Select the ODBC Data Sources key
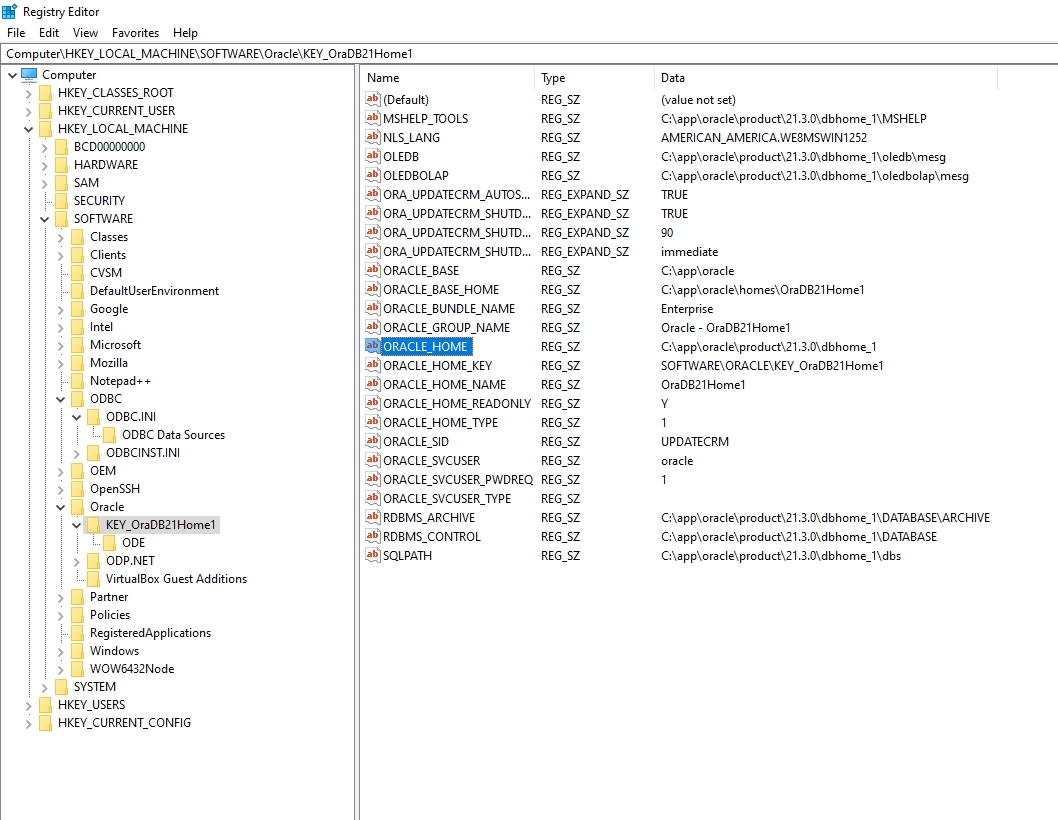 tap(173, 435)
